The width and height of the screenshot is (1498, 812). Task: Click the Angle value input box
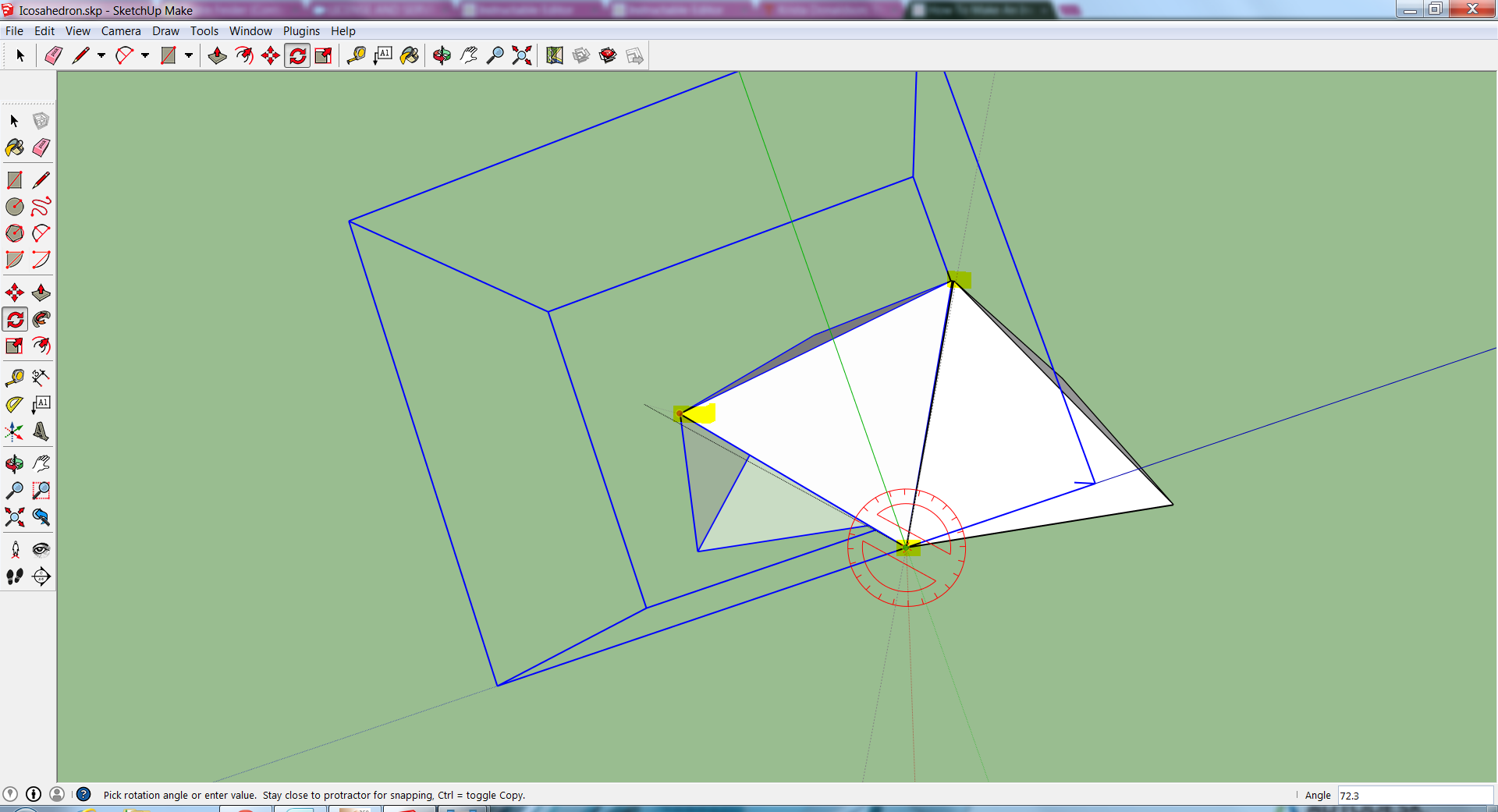click(x=1415, y=796)
